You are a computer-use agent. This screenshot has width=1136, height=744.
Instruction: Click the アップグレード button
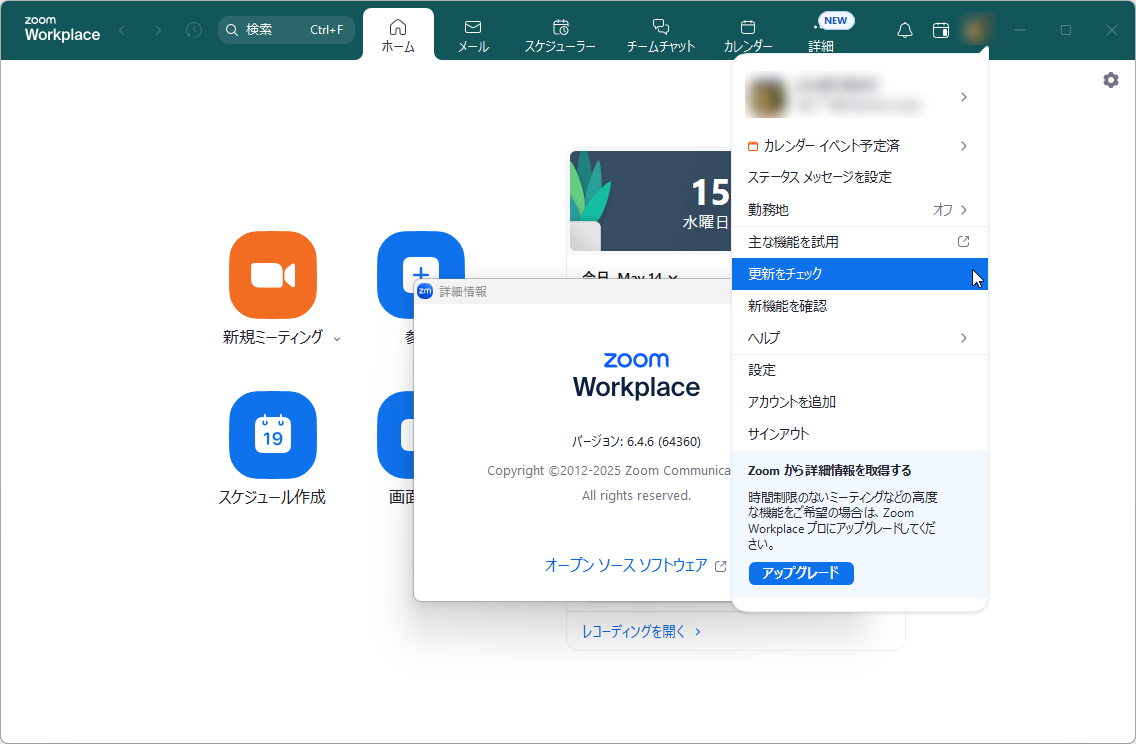(x=801, y=573)
